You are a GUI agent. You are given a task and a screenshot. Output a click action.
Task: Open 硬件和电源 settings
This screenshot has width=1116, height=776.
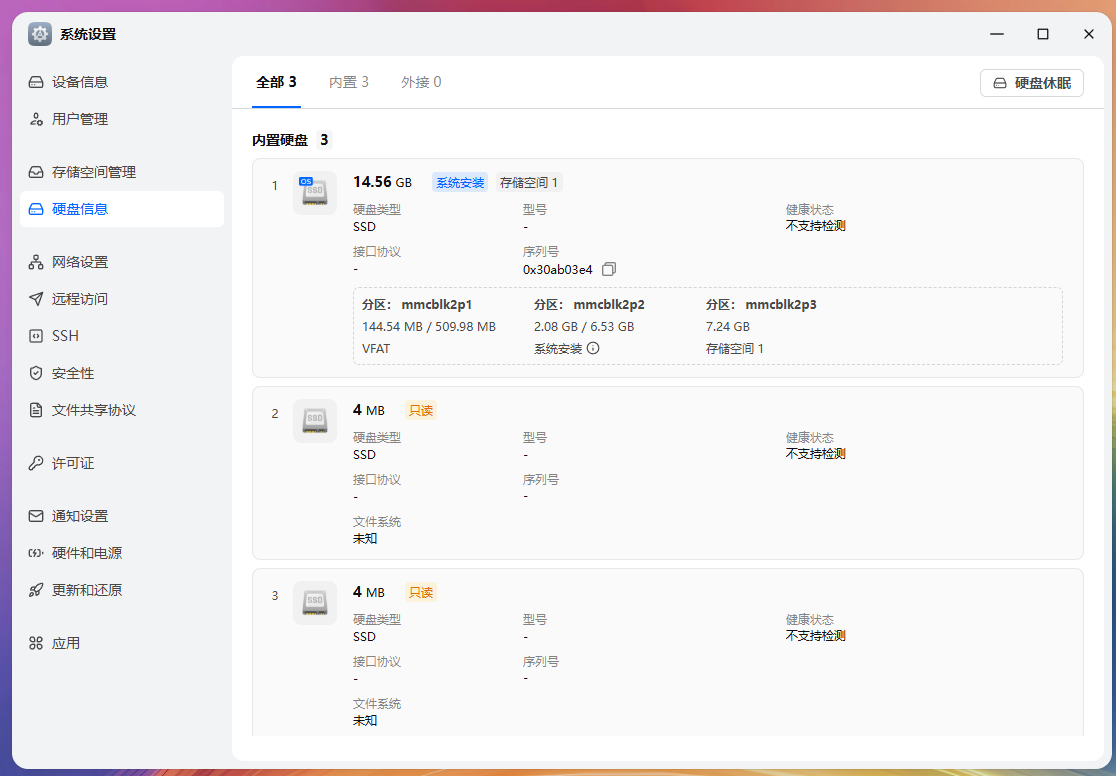click(x=85, y=551)
